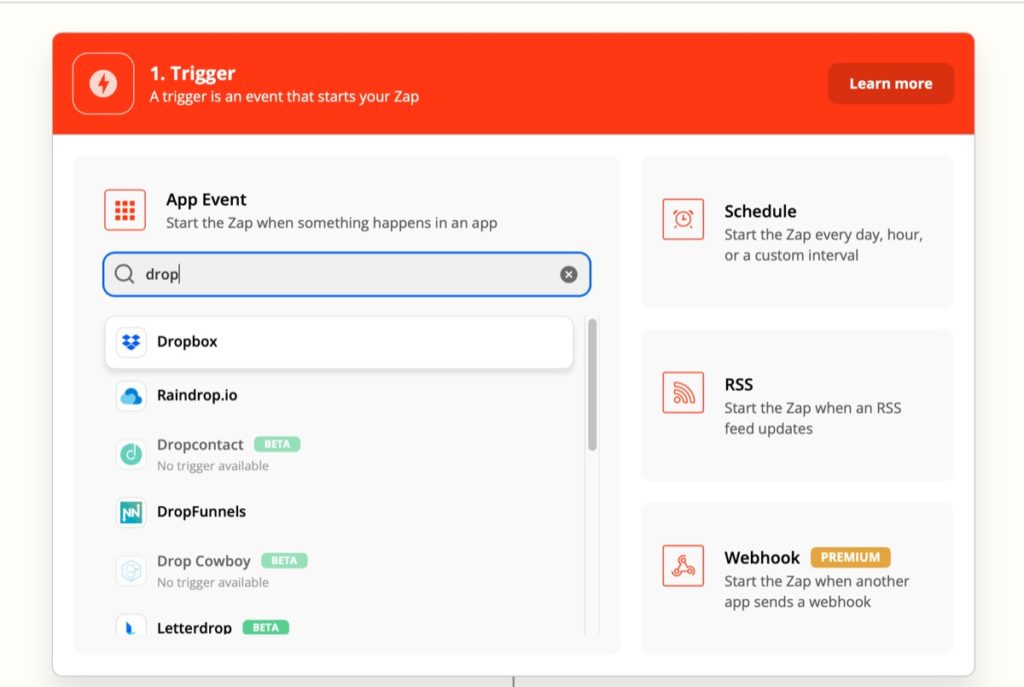Choose the Schedule trigger heading
Viewport: 1024px width, 687px height.
760,212
